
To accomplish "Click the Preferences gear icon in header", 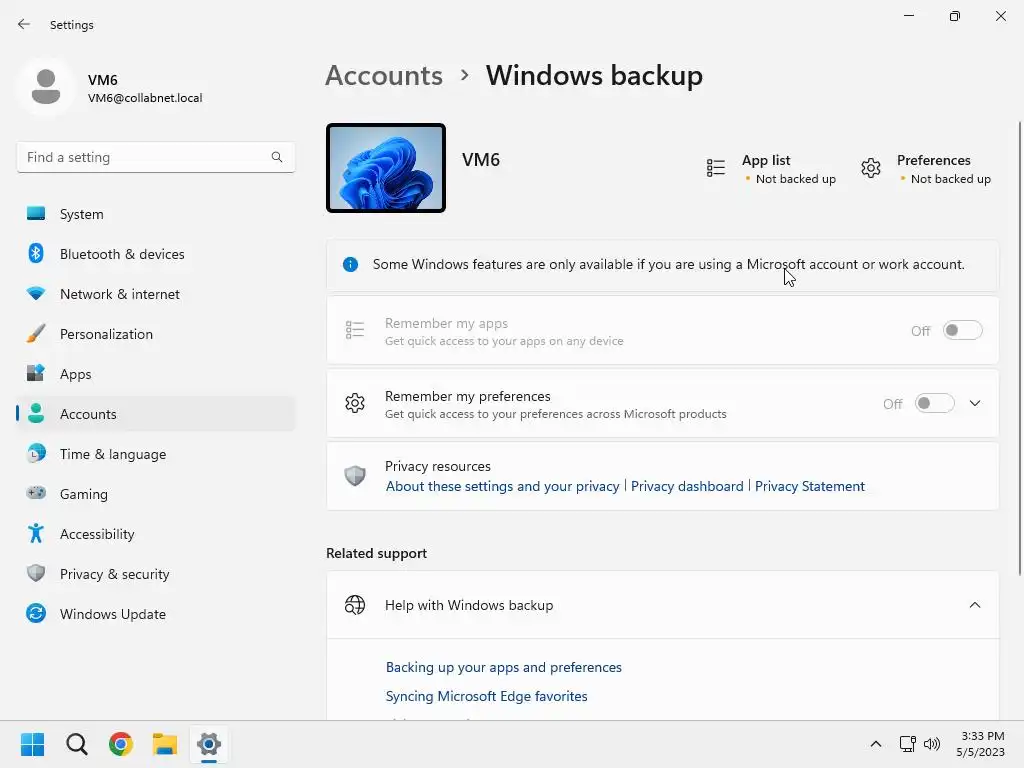I will pos(871,168).
